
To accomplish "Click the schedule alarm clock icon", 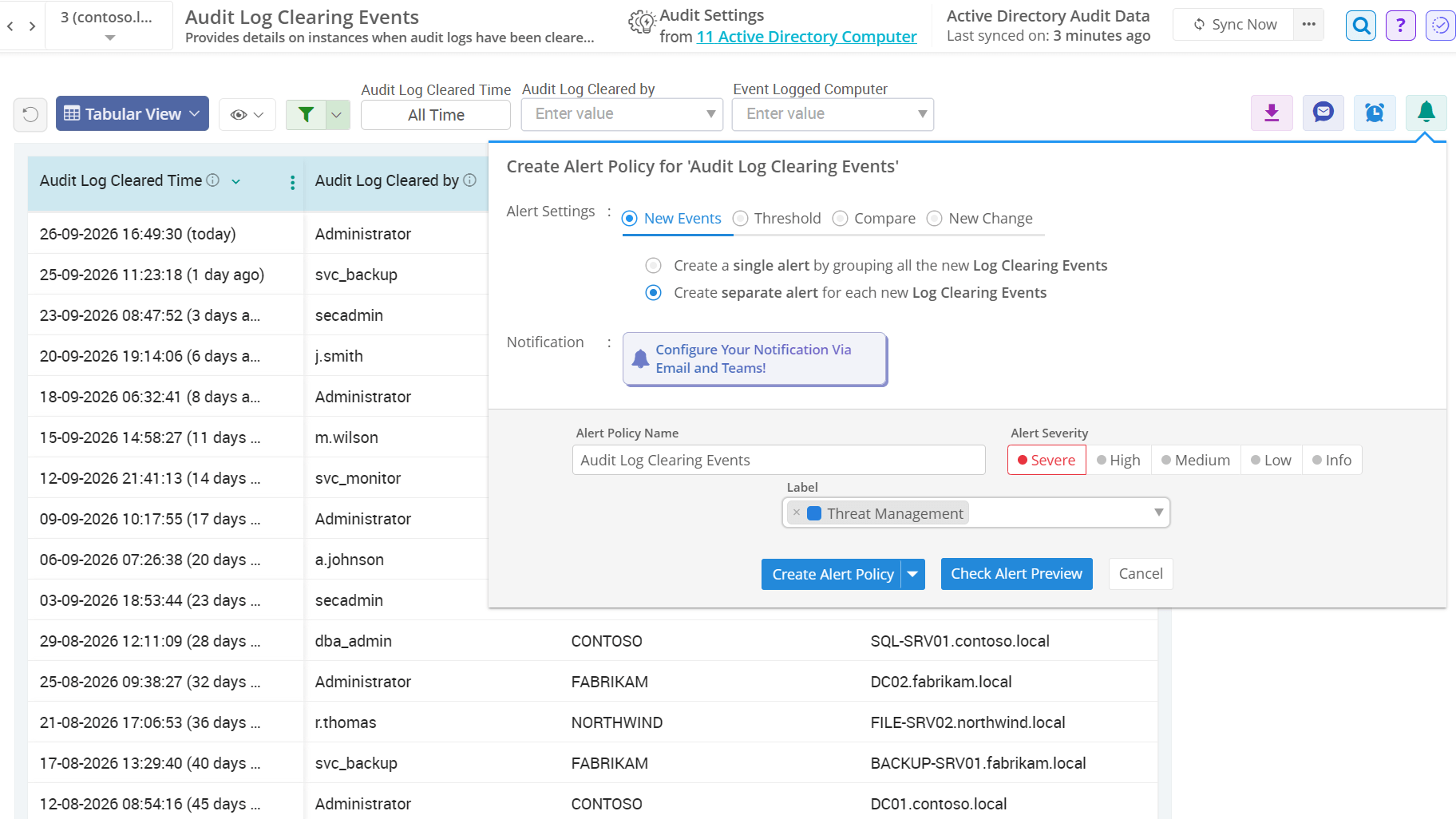I will click(1375, 113).
